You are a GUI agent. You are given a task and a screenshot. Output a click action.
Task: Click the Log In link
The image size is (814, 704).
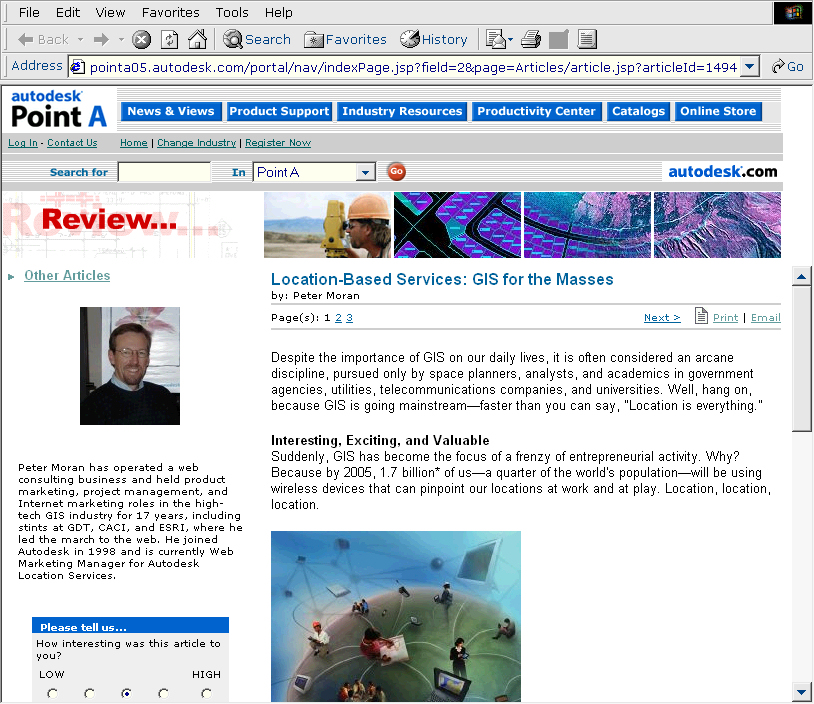pos(23,143)
